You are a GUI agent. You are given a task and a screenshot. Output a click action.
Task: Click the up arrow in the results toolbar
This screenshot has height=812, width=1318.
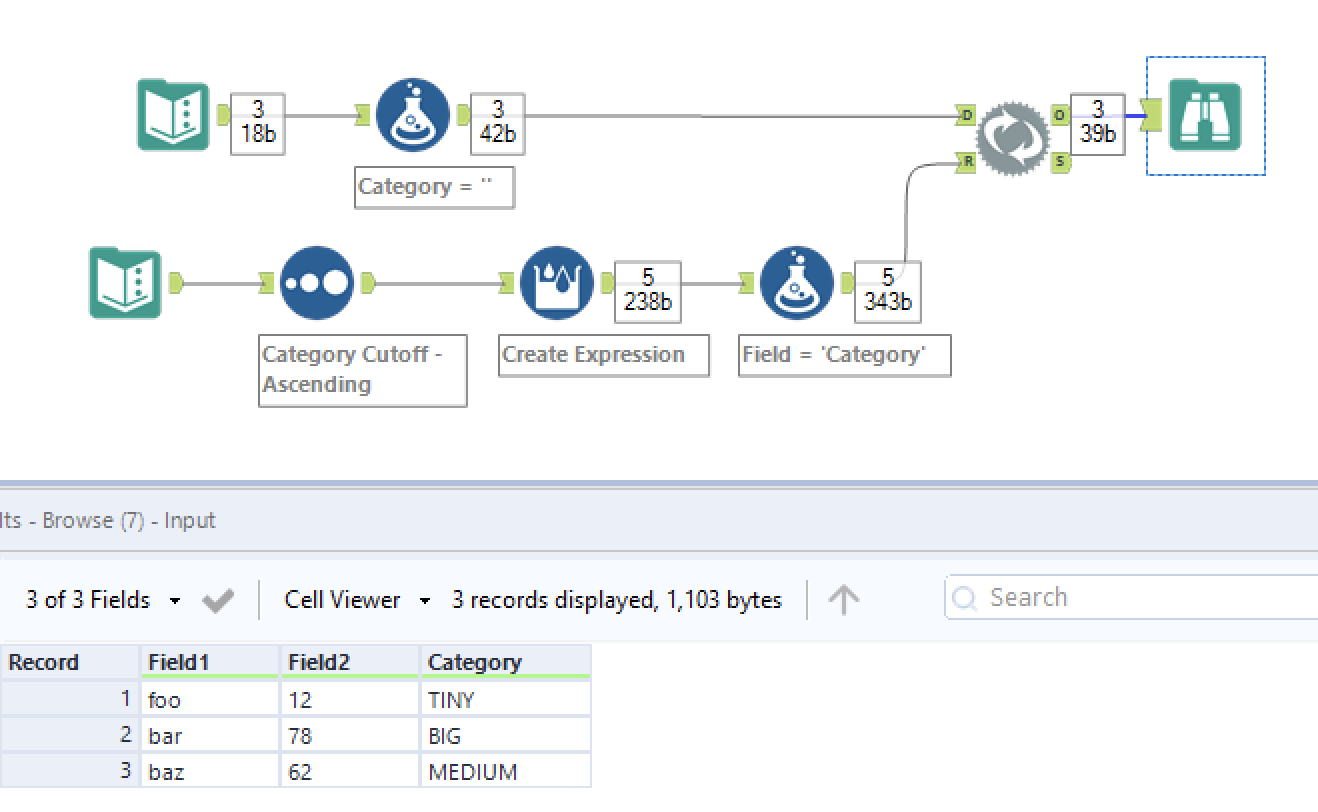(x=844, y=598)
